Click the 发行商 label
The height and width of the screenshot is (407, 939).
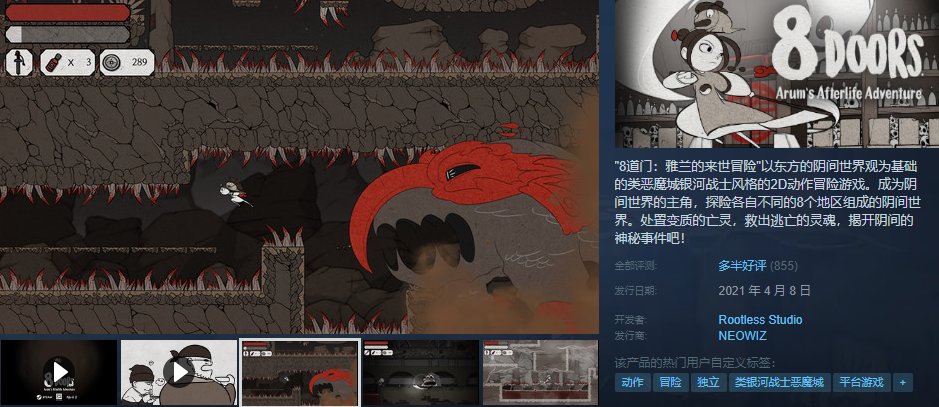pos(631,336)
